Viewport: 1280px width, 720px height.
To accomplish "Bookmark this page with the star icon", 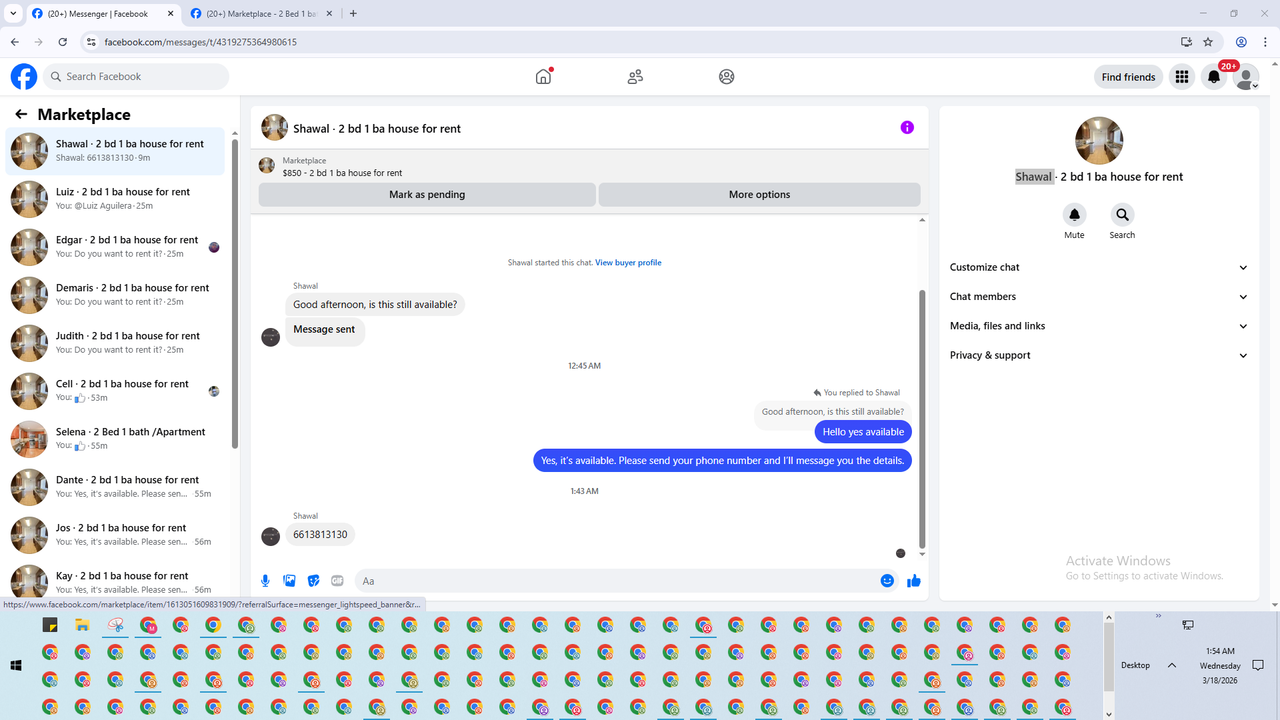I will click(x=1208, y=42).
